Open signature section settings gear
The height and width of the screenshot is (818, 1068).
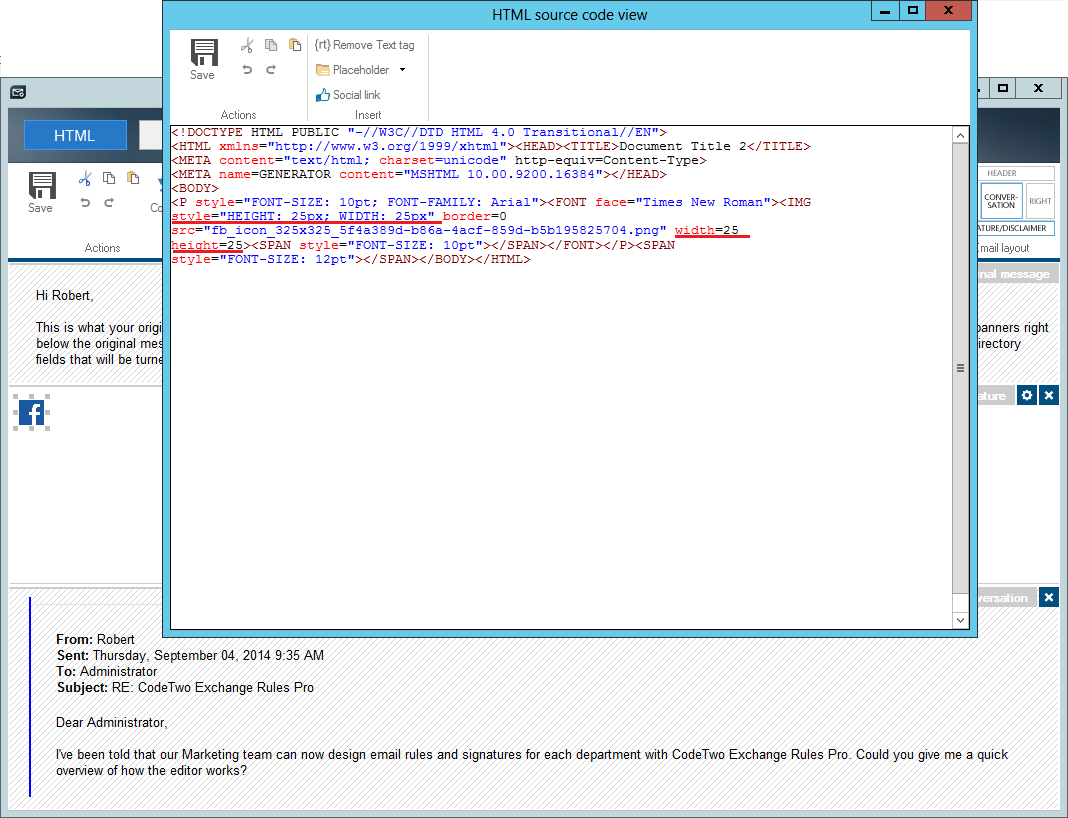point(1027,396)
